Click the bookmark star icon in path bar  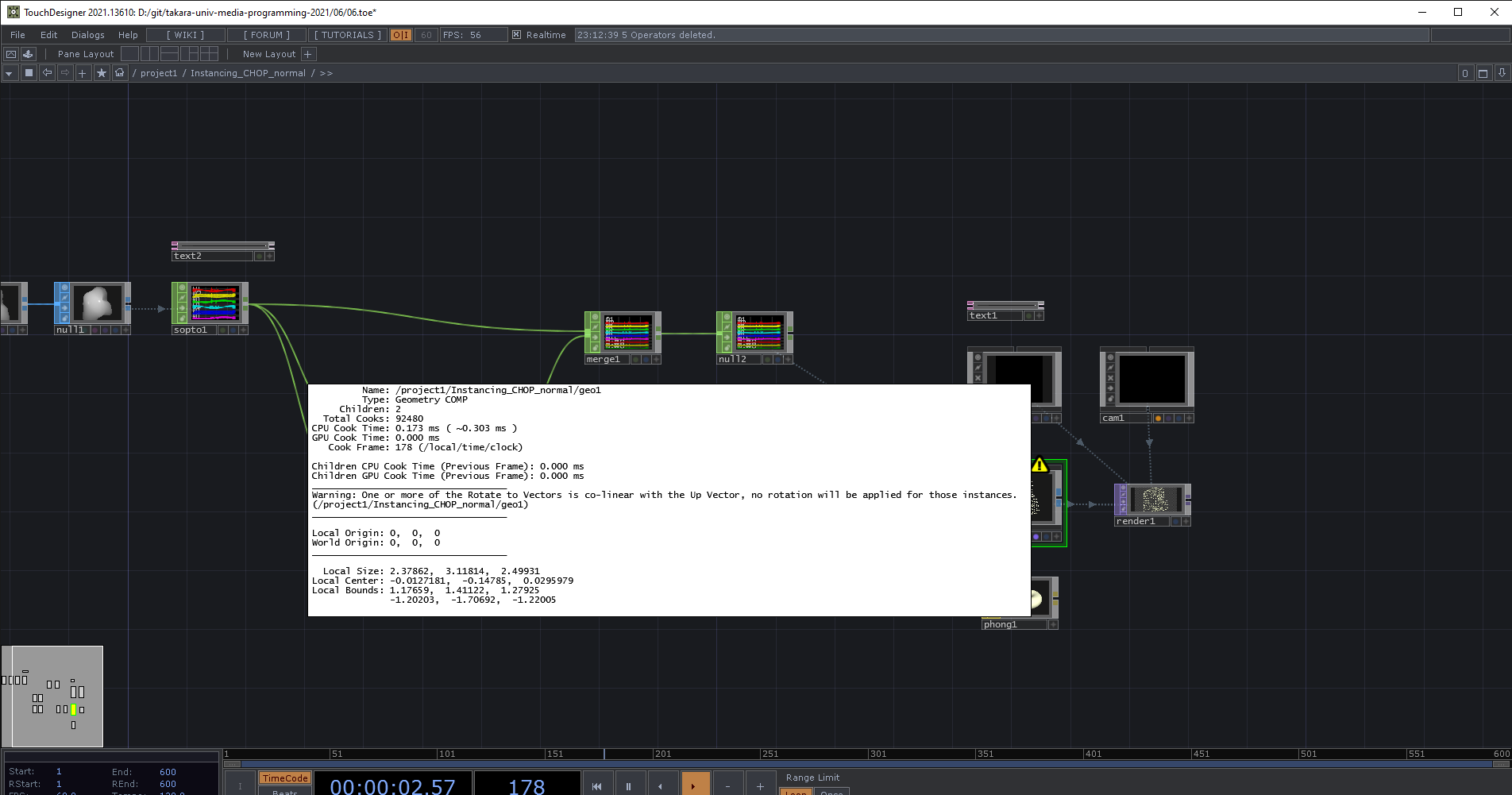(102, 73)
